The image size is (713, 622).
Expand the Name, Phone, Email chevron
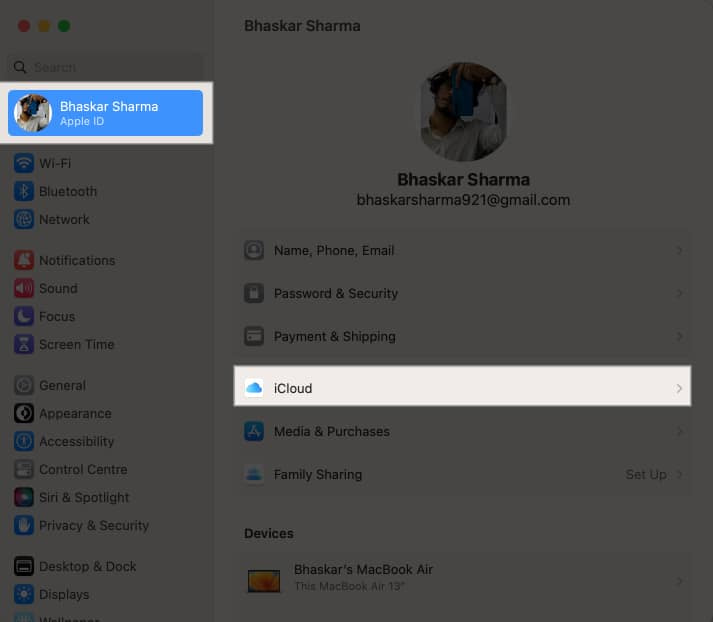[679, 251]
